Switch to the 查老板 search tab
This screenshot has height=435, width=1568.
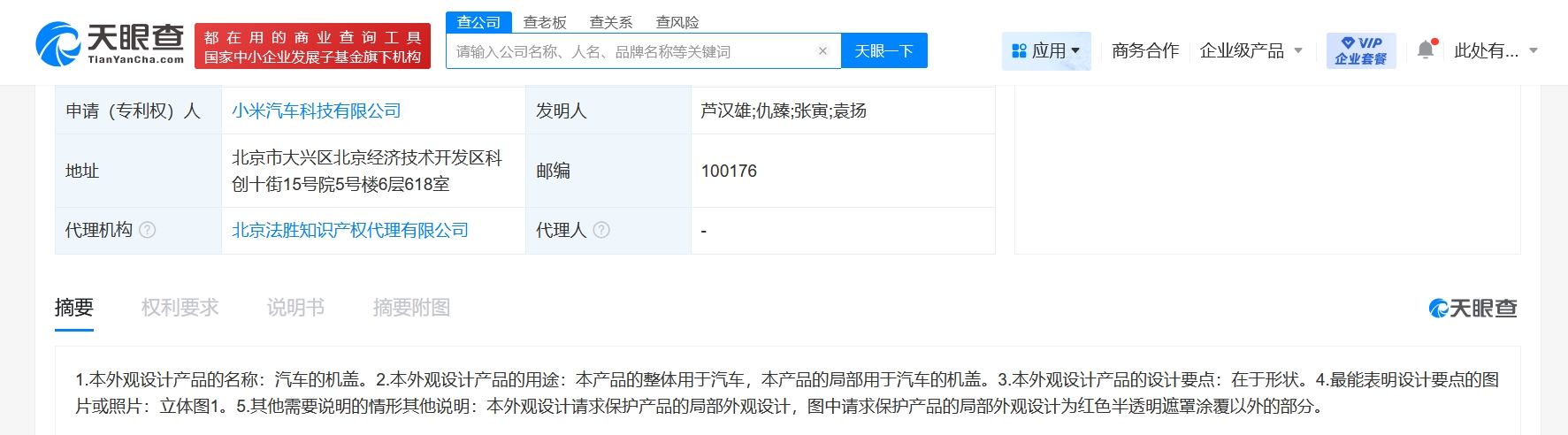(545, 22)
